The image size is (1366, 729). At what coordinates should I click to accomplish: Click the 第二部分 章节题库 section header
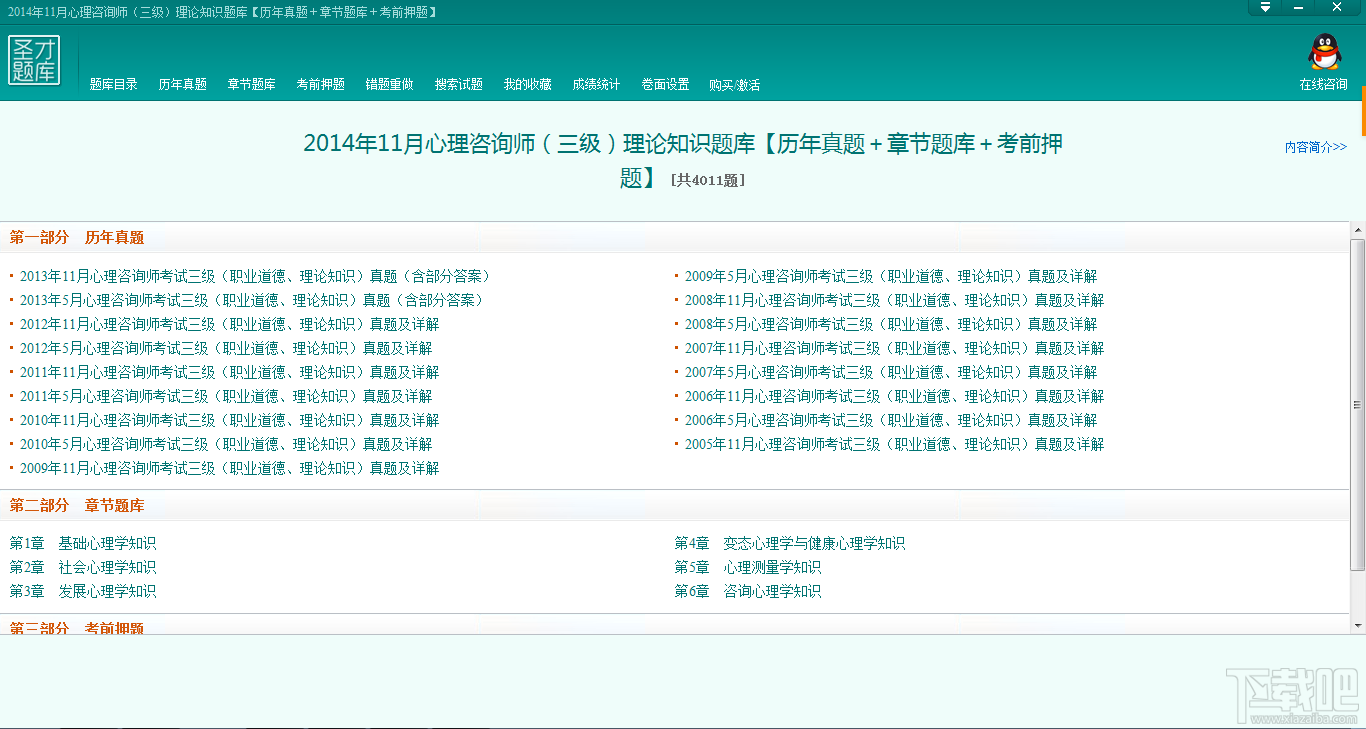[77, 506]
